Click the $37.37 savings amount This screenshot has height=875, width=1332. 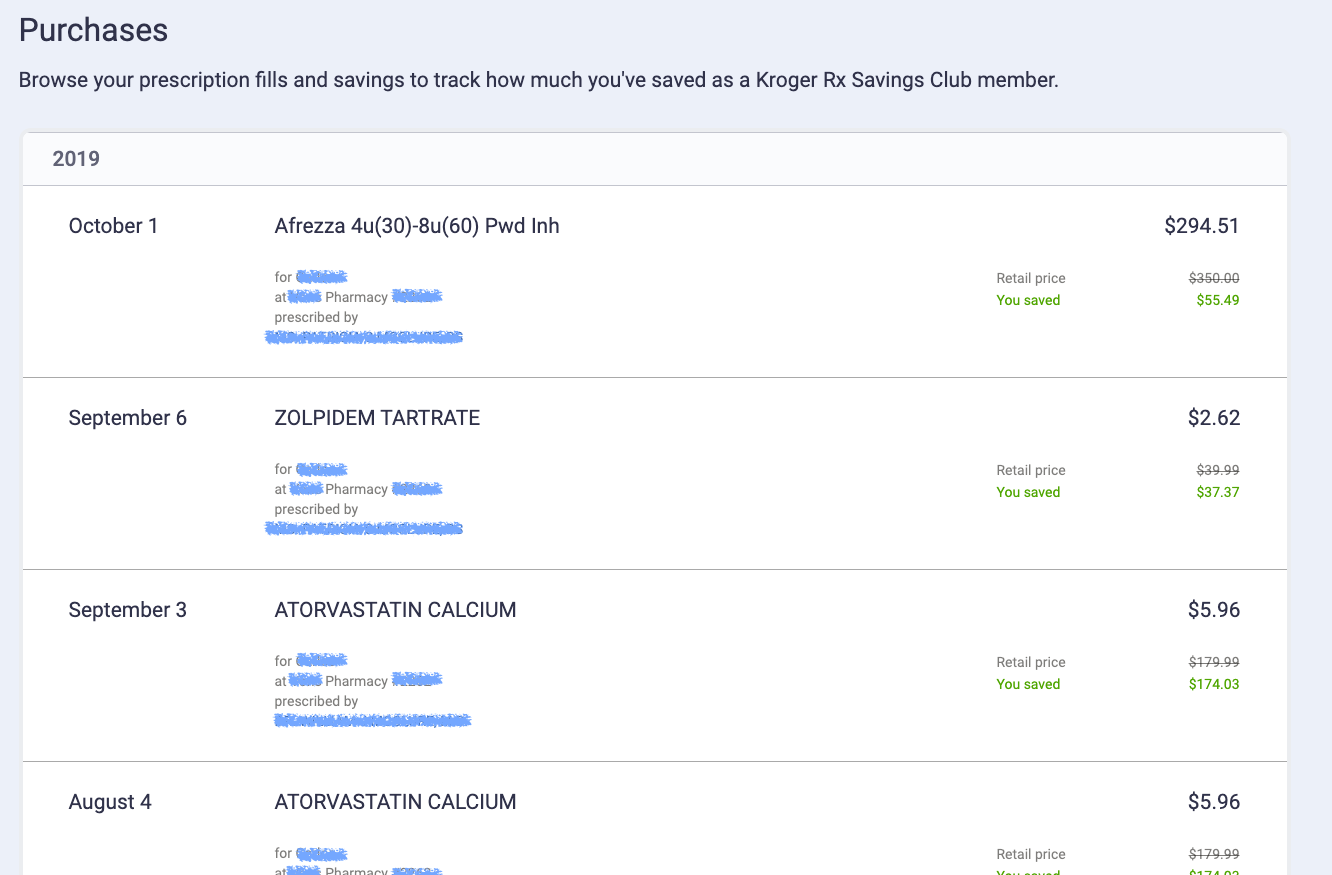tap(1217, 492)
